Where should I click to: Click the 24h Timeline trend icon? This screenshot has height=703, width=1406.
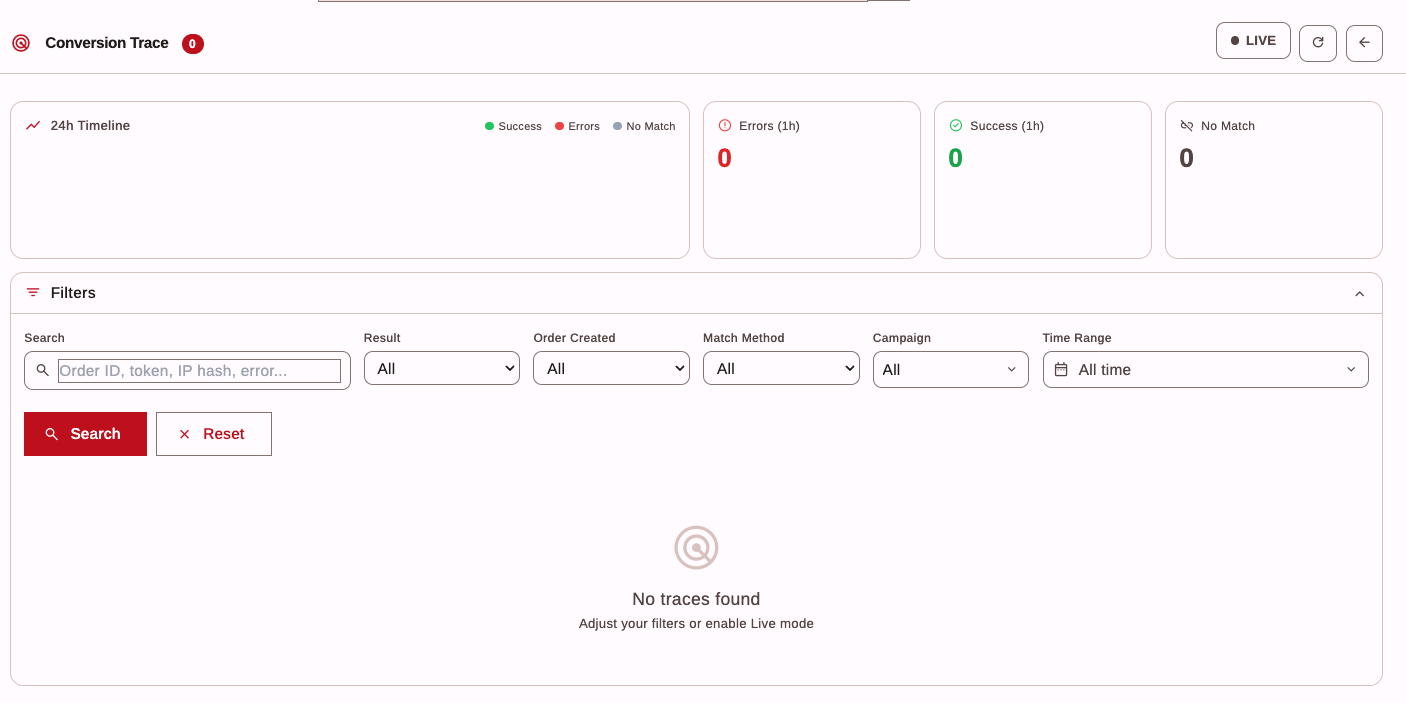point(33,126)
